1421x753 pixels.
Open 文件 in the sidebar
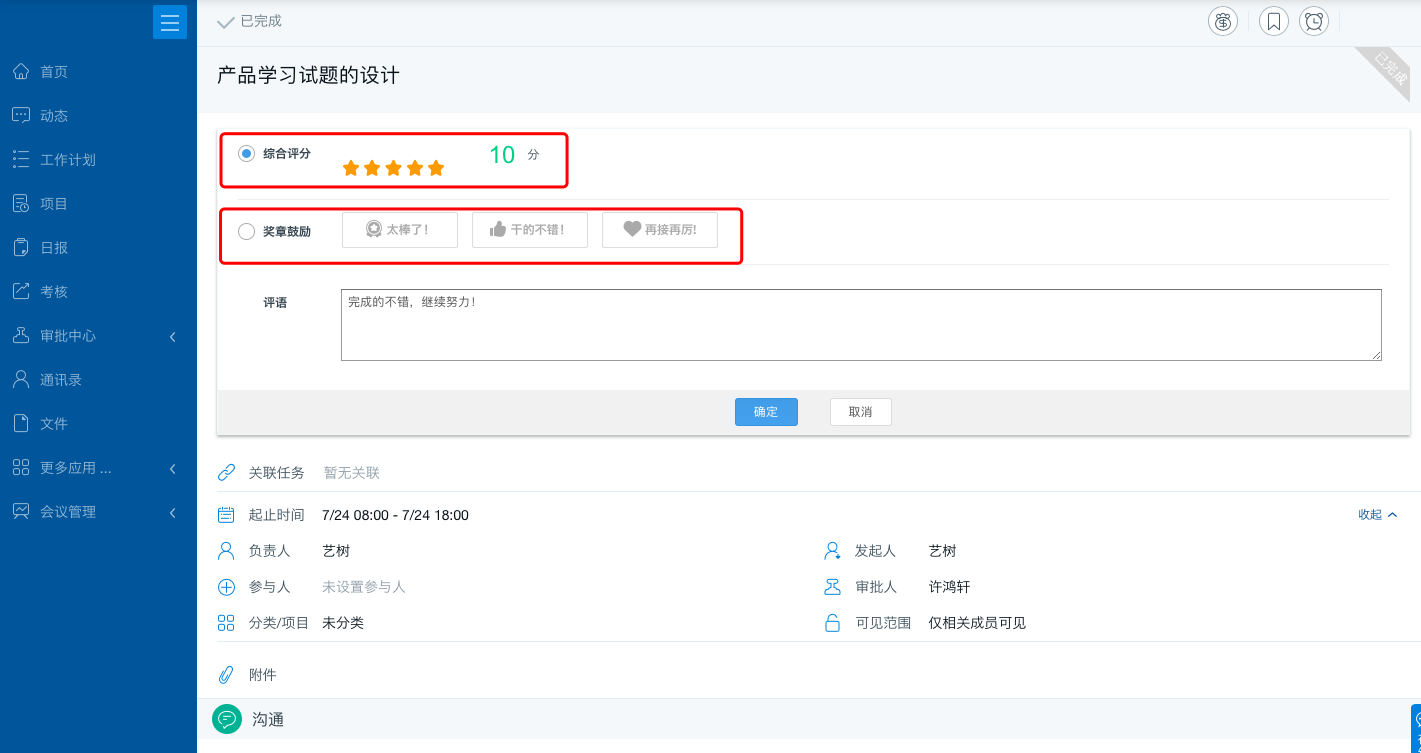[x=54, y=424]
